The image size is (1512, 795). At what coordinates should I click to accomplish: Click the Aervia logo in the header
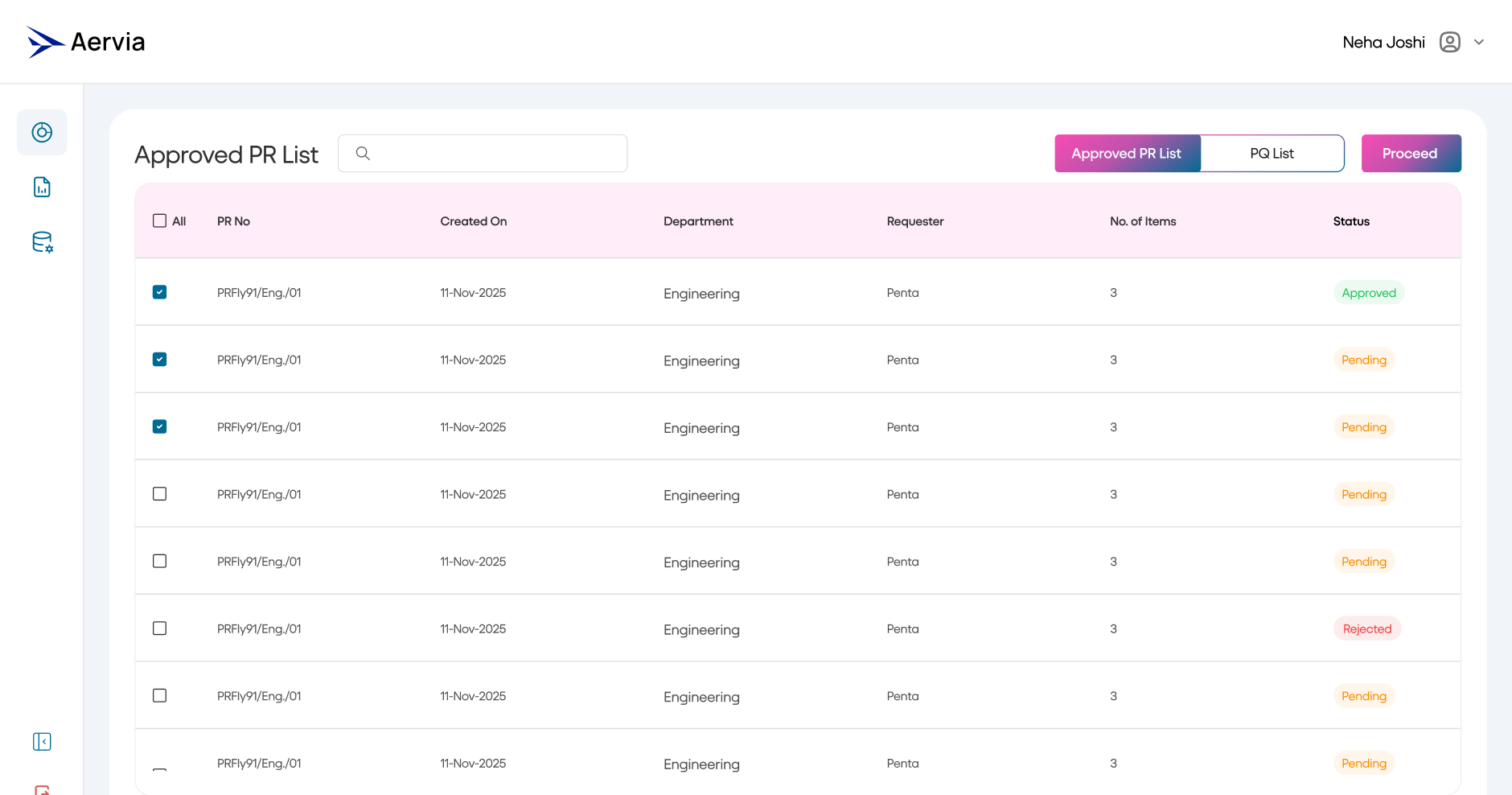tap(85, 41)
